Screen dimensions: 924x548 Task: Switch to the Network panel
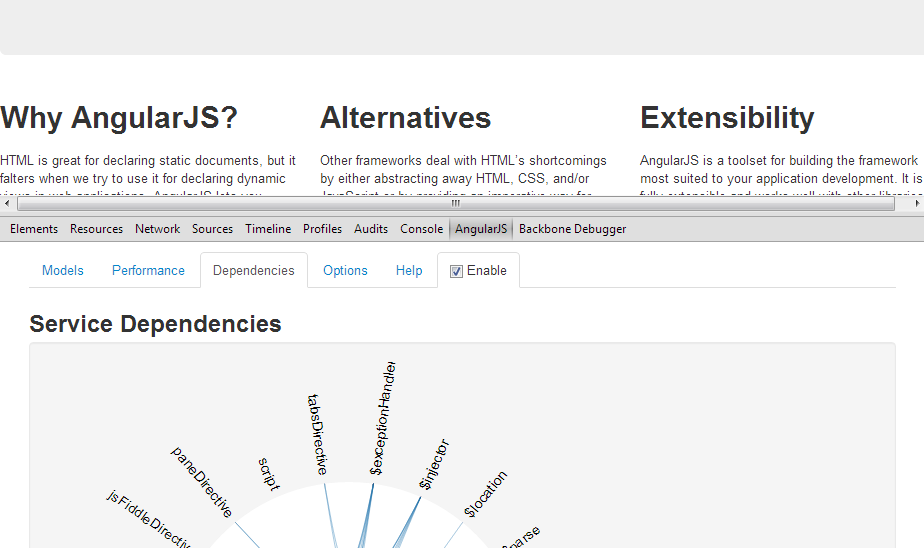(x=157, y=229)
